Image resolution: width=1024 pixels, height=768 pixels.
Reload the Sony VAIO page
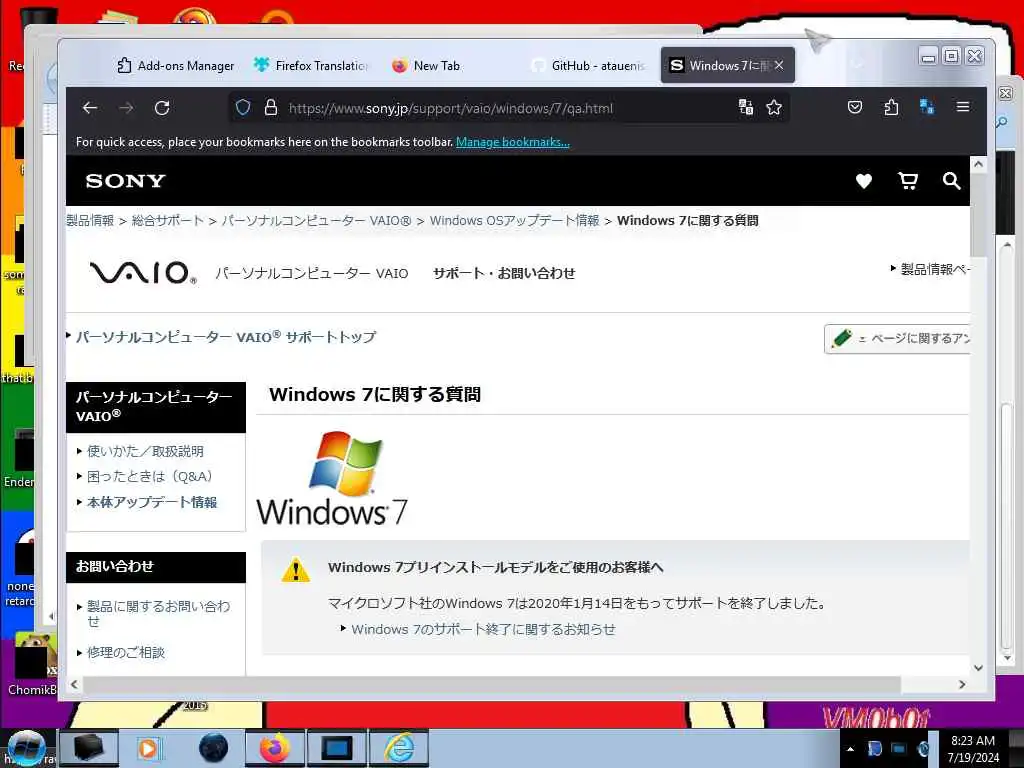tap(162, 108)
